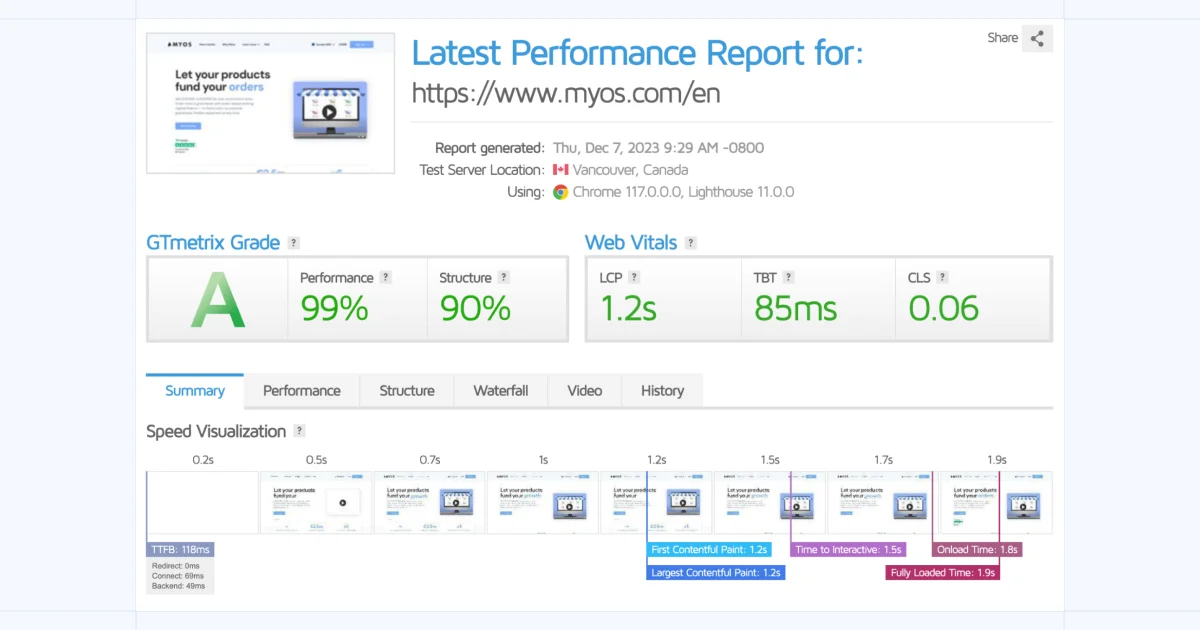
Task: Click the Vancouver, Canada location text
Action: (x=630, y=170)
